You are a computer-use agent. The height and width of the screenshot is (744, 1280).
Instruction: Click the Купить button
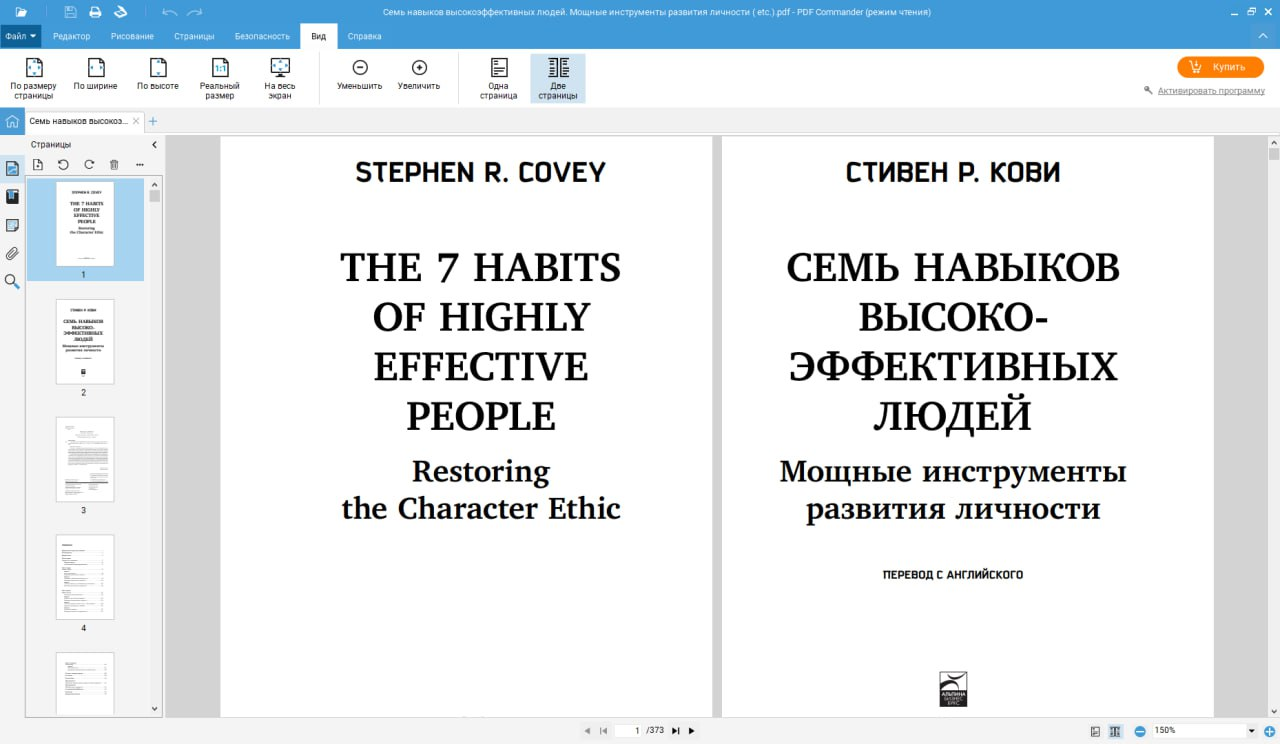[1220, 67]
